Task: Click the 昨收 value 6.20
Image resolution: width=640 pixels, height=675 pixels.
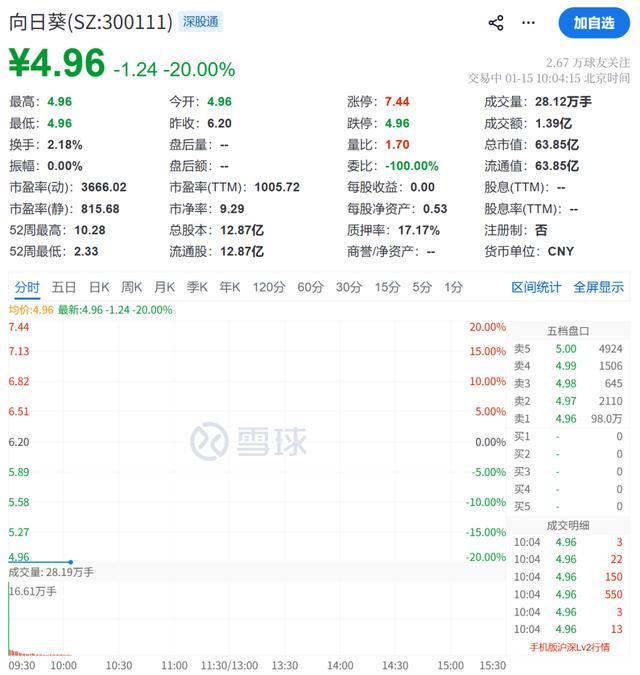Action: click(220, 124)
